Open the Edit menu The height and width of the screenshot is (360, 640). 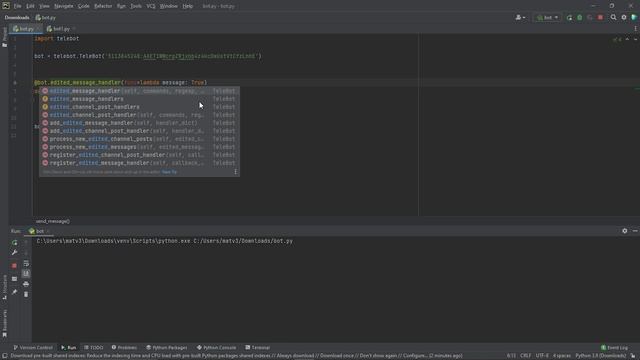pyautogui.click(x=30, y=6)
